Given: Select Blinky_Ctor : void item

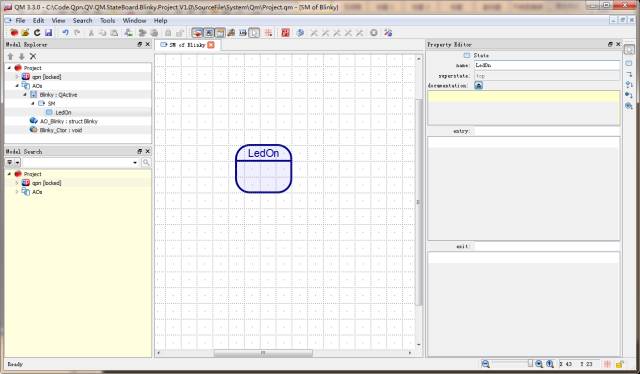Looking at the screenshot, I should [60, 130].
